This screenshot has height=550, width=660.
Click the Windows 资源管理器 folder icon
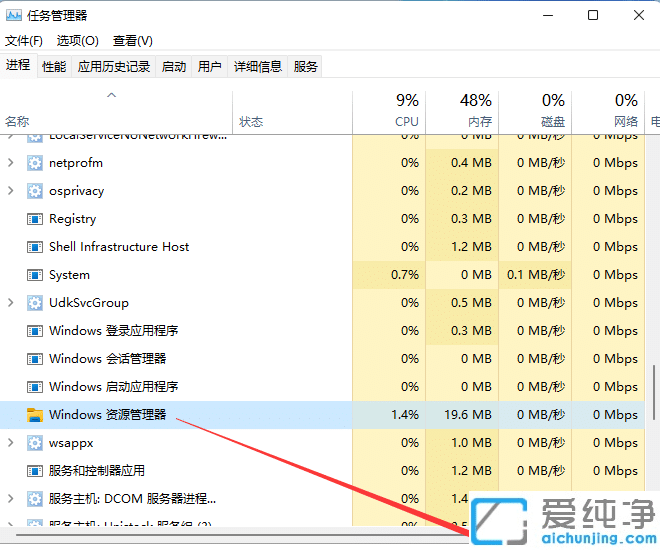35,415
